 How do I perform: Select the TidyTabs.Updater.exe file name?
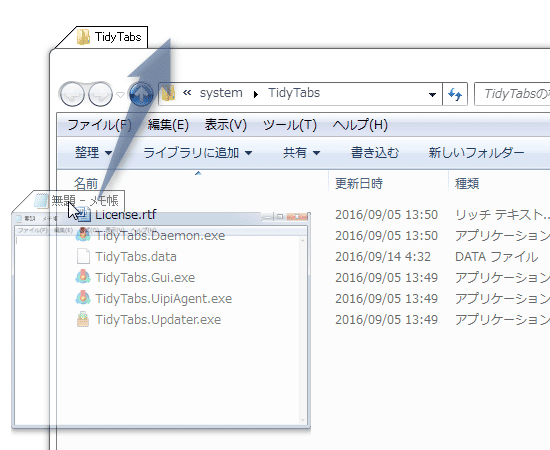coord(158,320)
